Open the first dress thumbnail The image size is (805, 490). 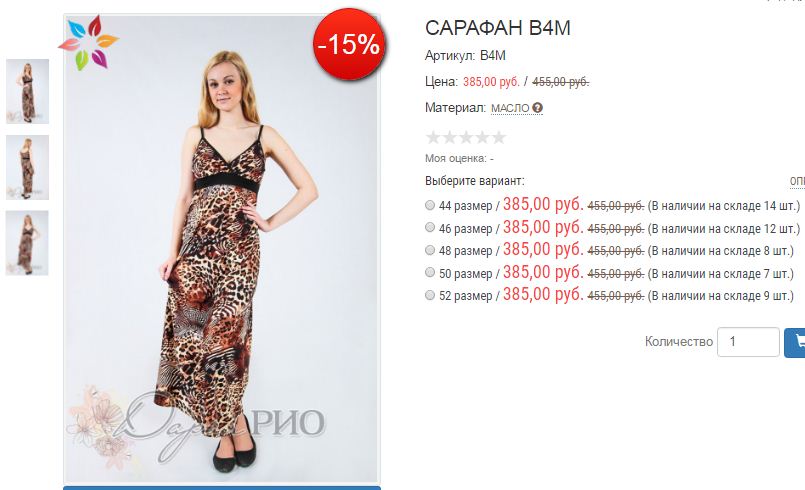[x=27, y=91]
